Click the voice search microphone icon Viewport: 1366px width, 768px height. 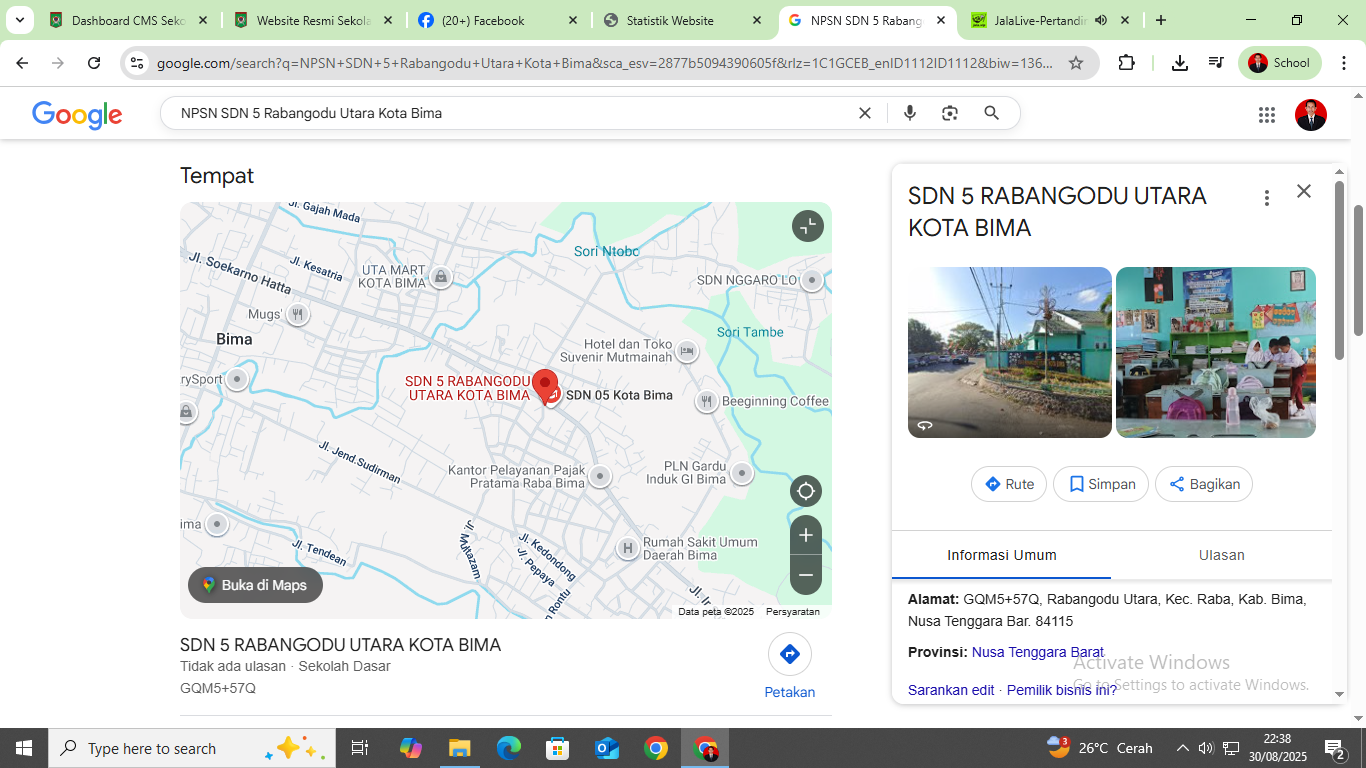tap(910, 113)
